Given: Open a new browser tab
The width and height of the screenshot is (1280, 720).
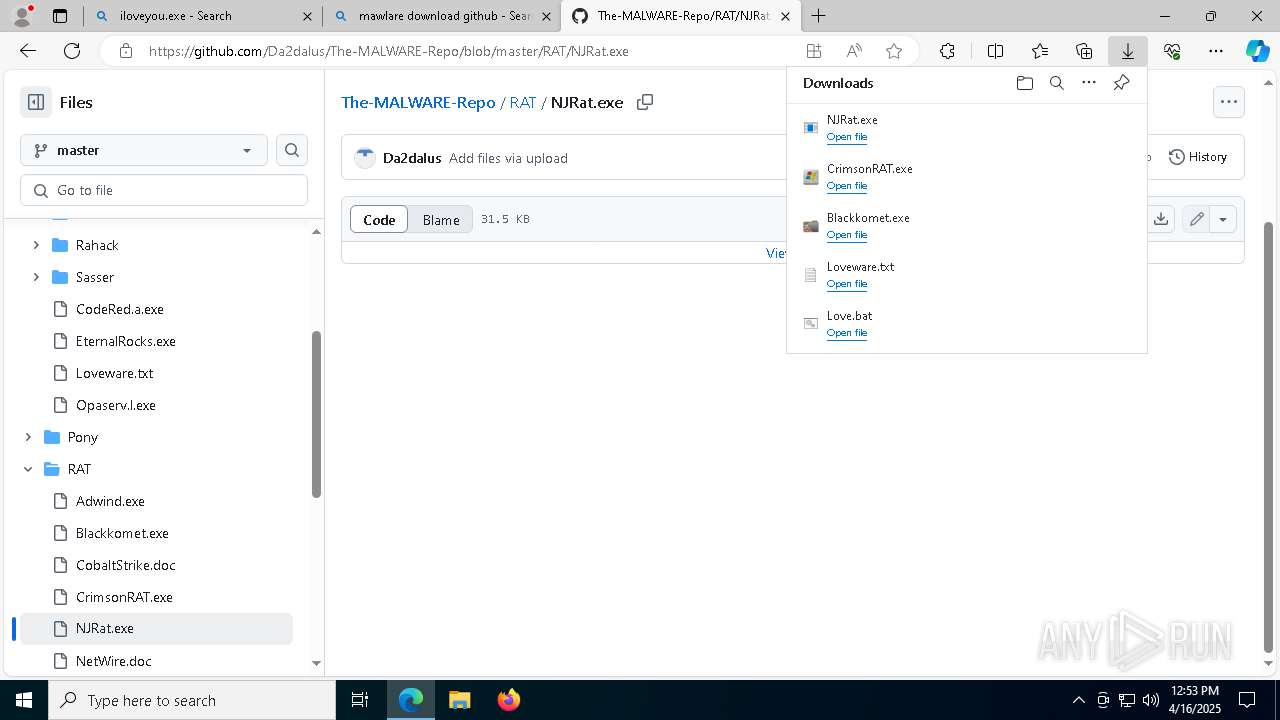Looking at the screenshot, I should point(818,16).
